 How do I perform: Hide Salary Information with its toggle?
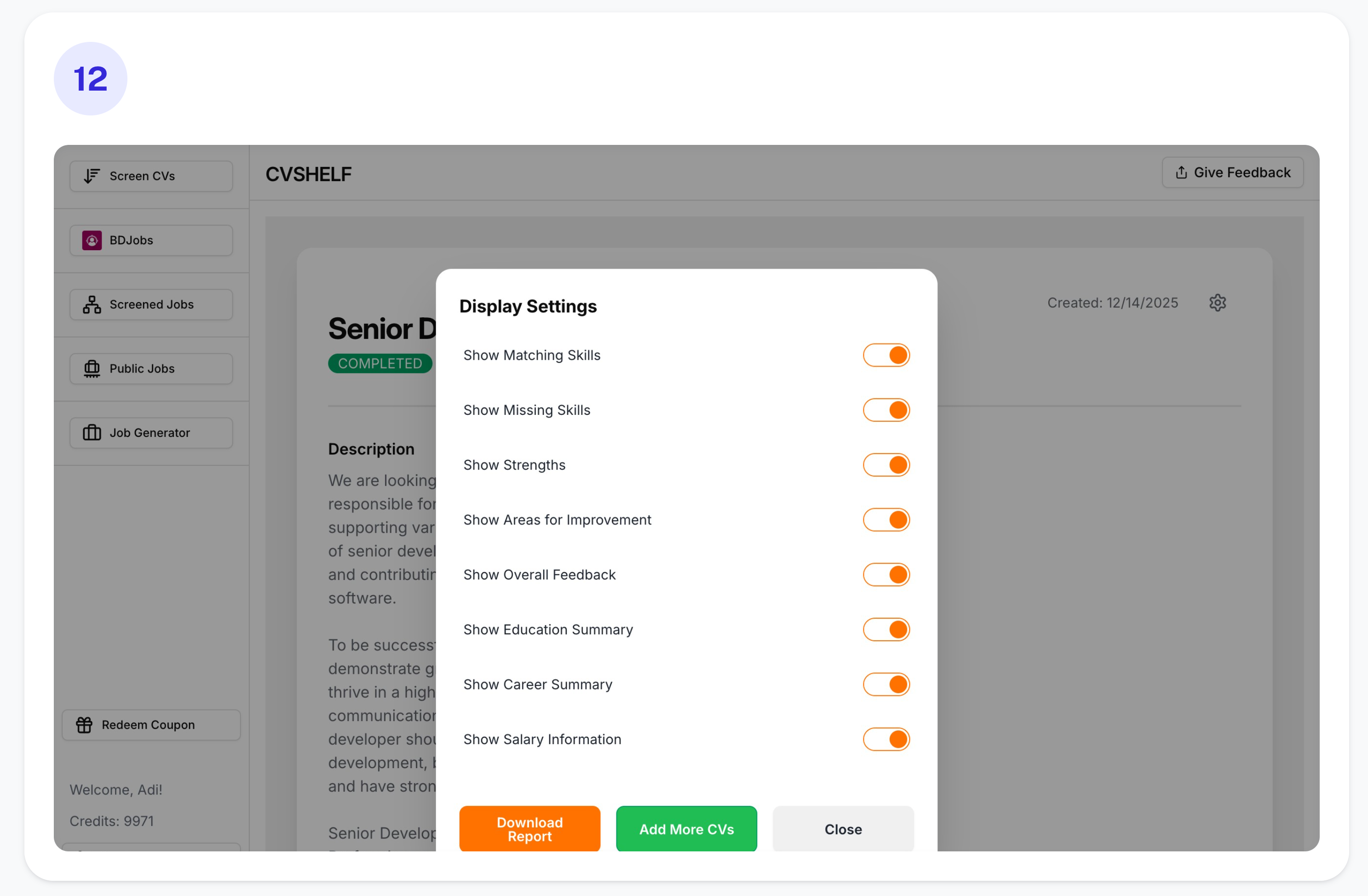pos(886,739)
